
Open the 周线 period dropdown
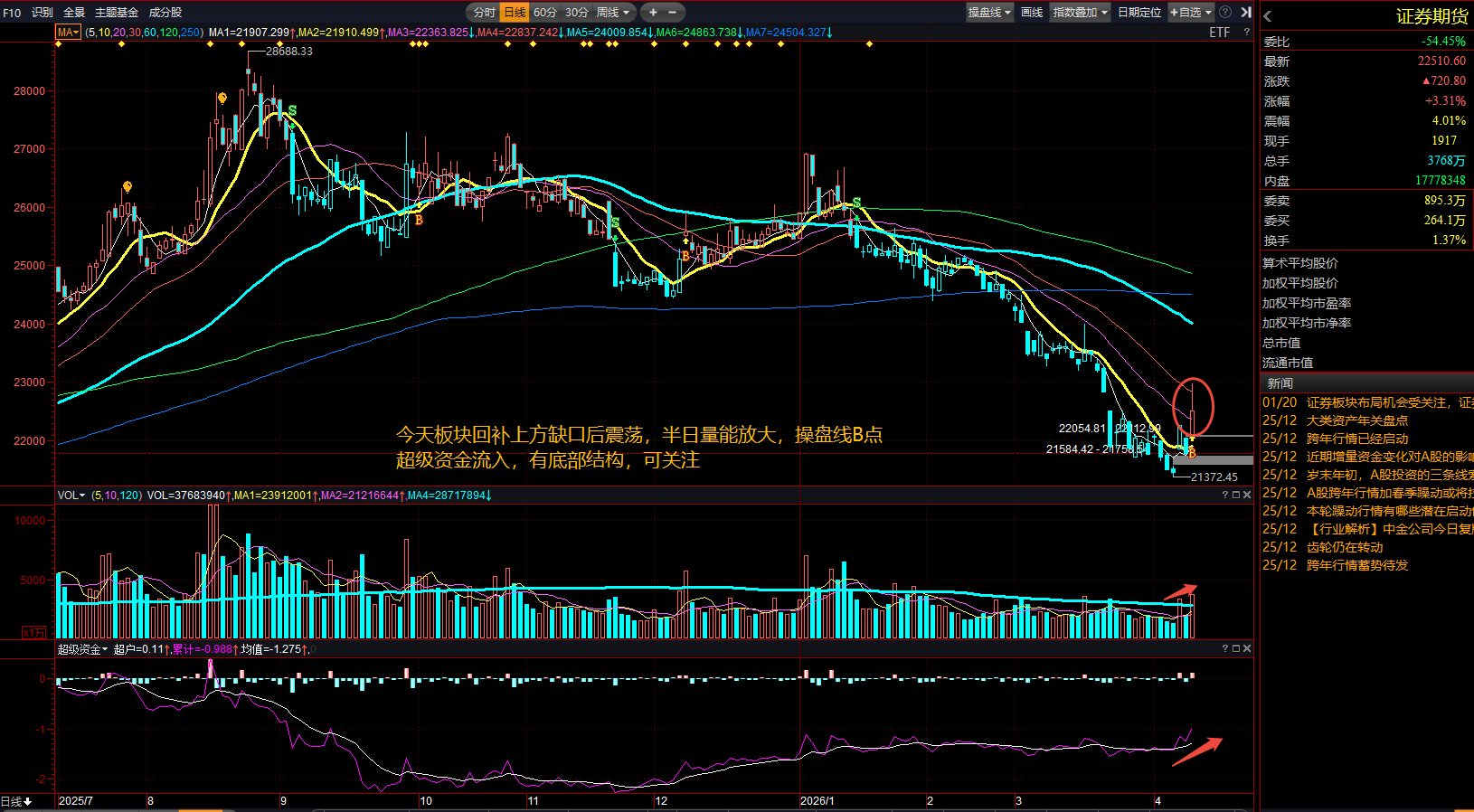[x=612, y=13]
